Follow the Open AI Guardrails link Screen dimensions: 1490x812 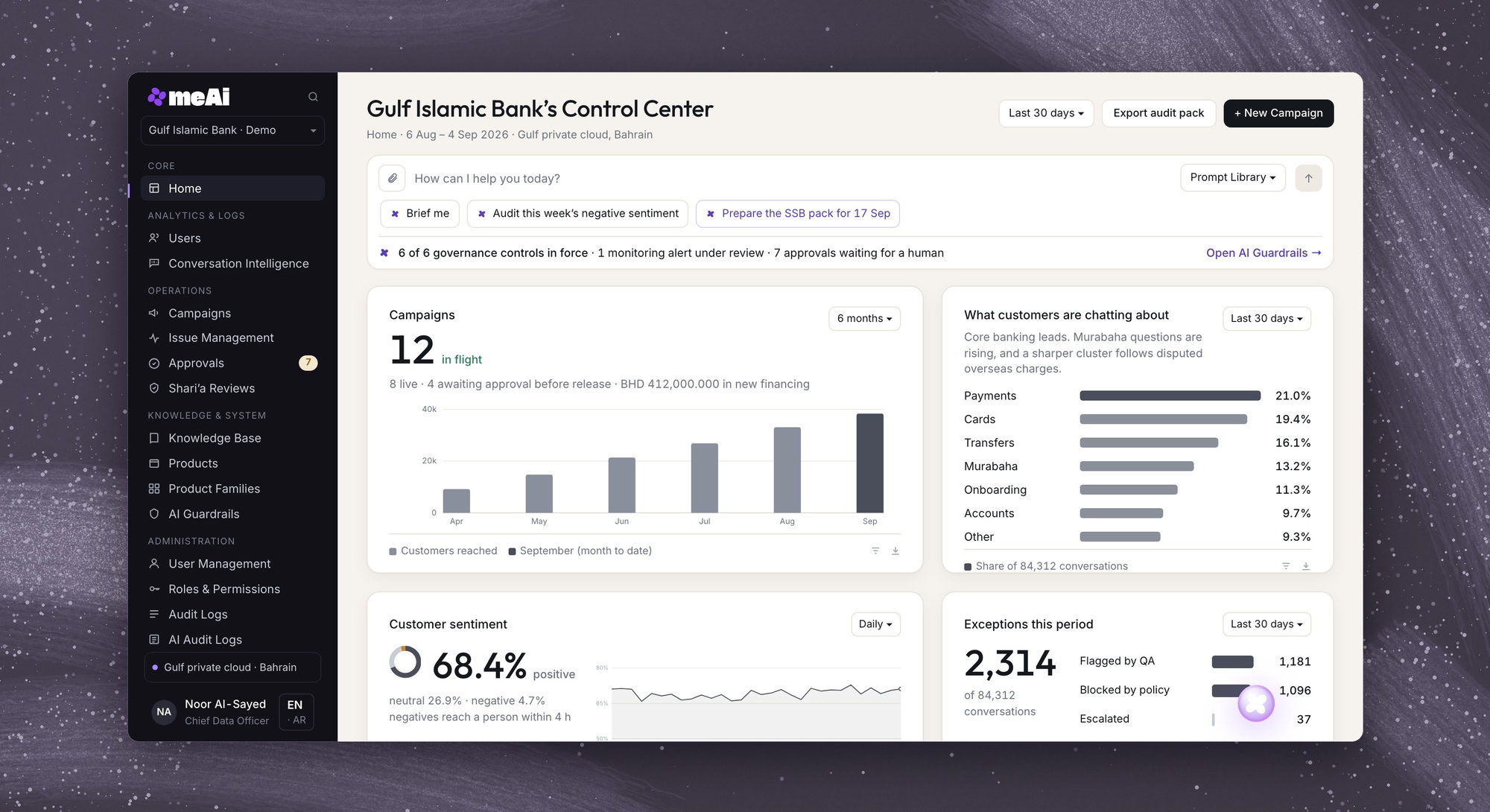(1264, 253)
